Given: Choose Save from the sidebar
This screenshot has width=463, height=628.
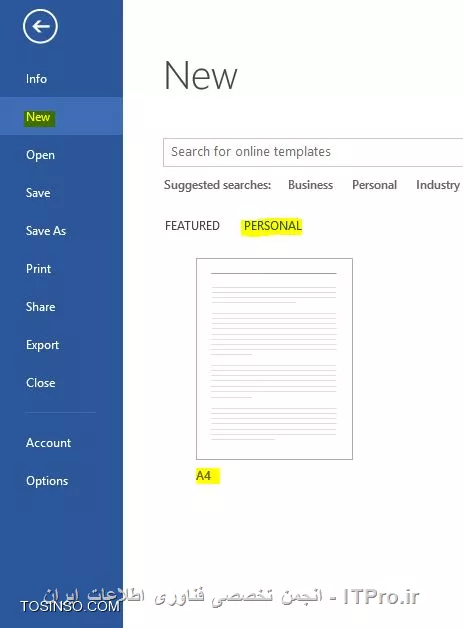Looking at the screenshot, I should coord(38,193).
